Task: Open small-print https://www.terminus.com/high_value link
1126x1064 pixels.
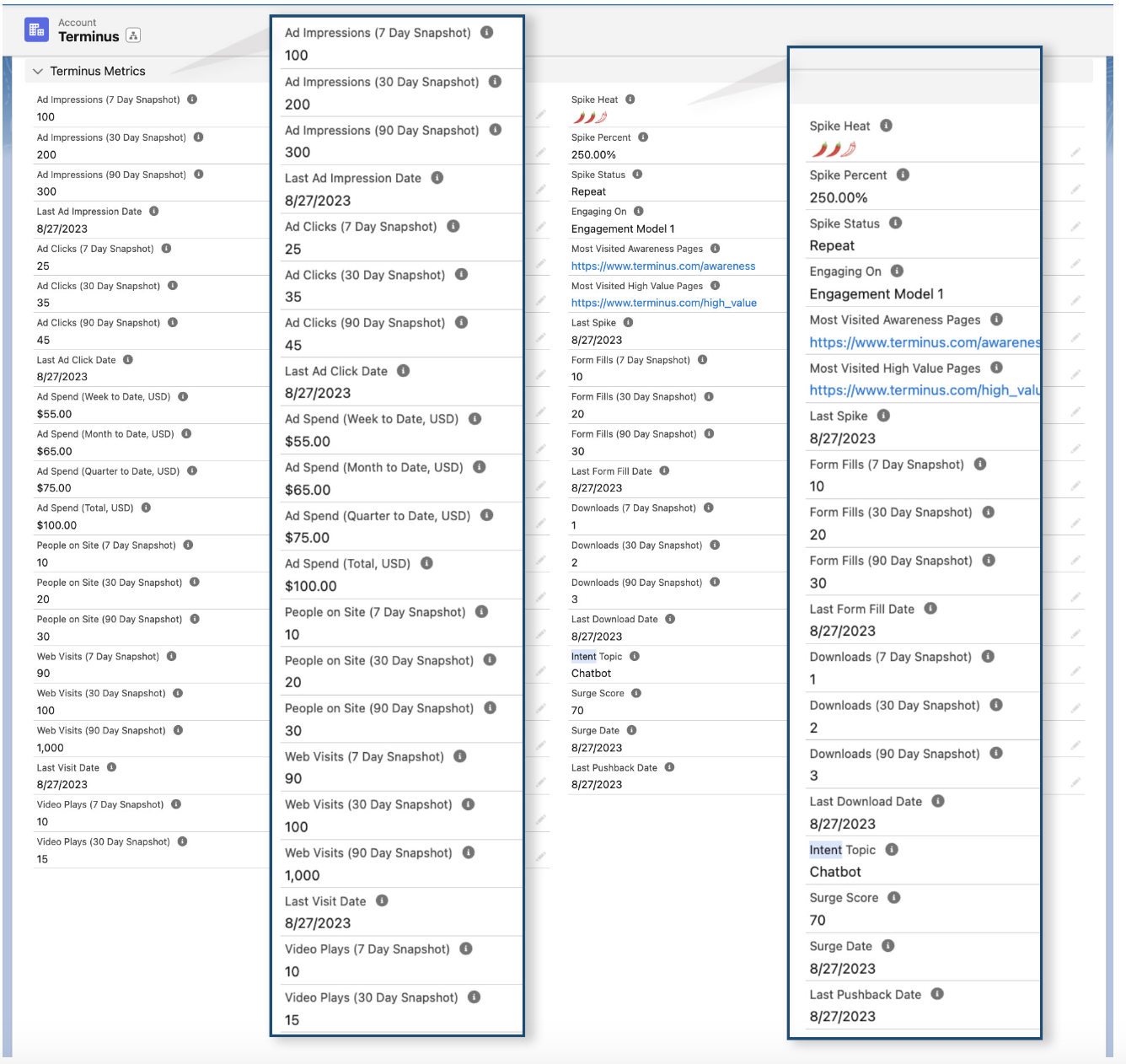Action: pyautogui.click(x=664, y=303)
